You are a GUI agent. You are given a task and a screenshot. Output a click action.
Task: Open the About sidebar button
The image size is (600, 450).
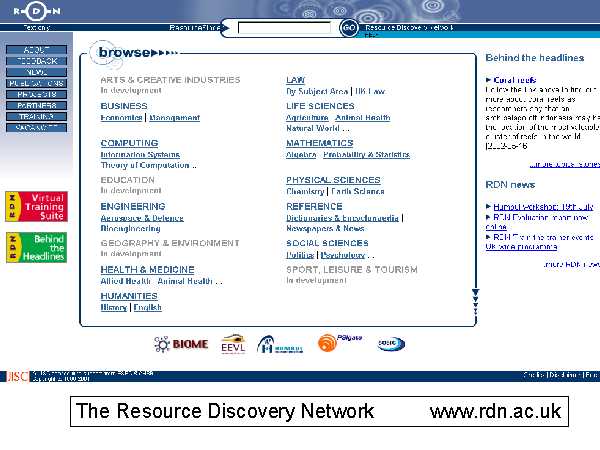[37, 50]
